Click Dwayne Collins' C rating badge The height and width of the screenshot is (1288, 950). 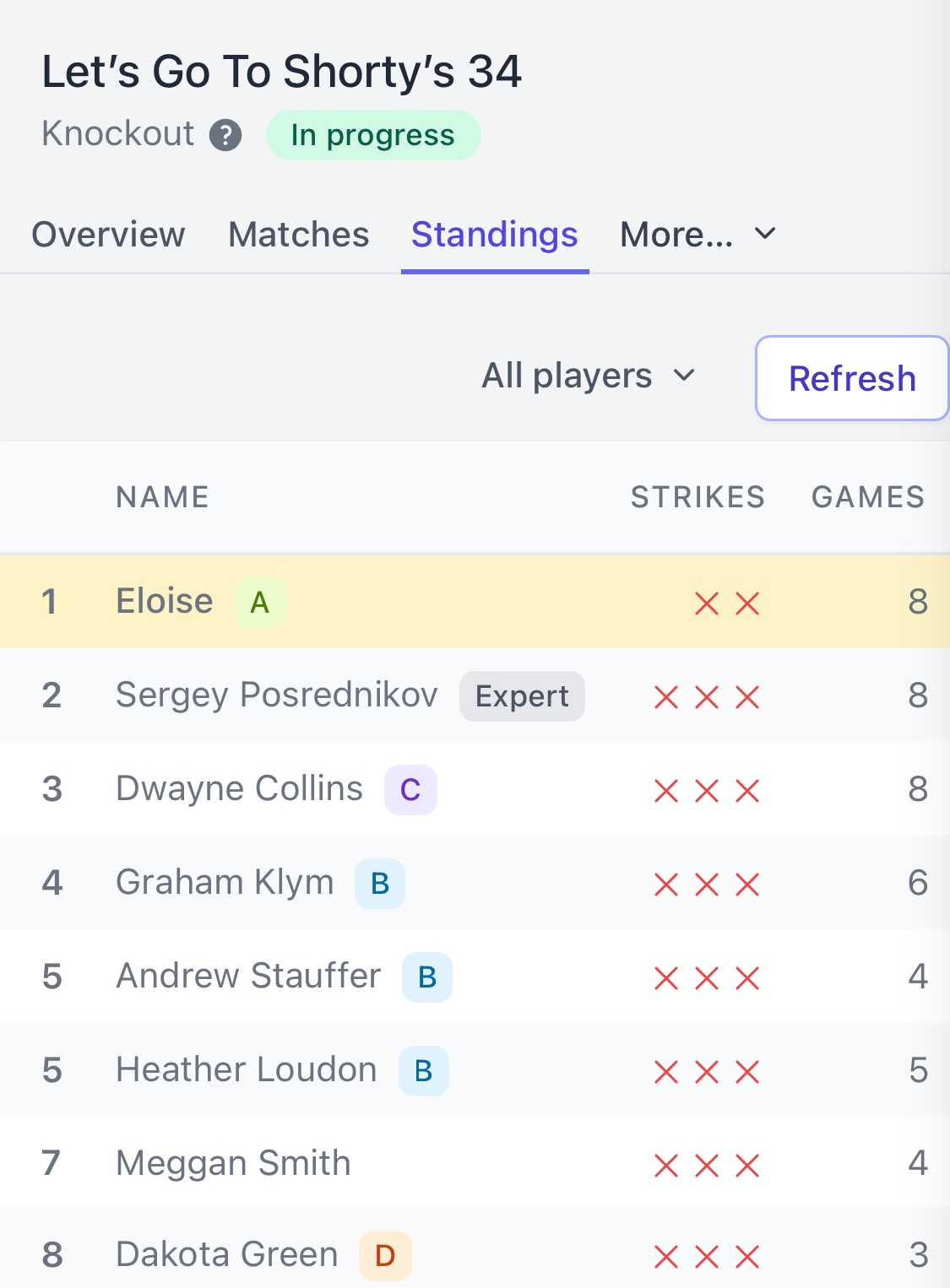(x=410, y=790)
